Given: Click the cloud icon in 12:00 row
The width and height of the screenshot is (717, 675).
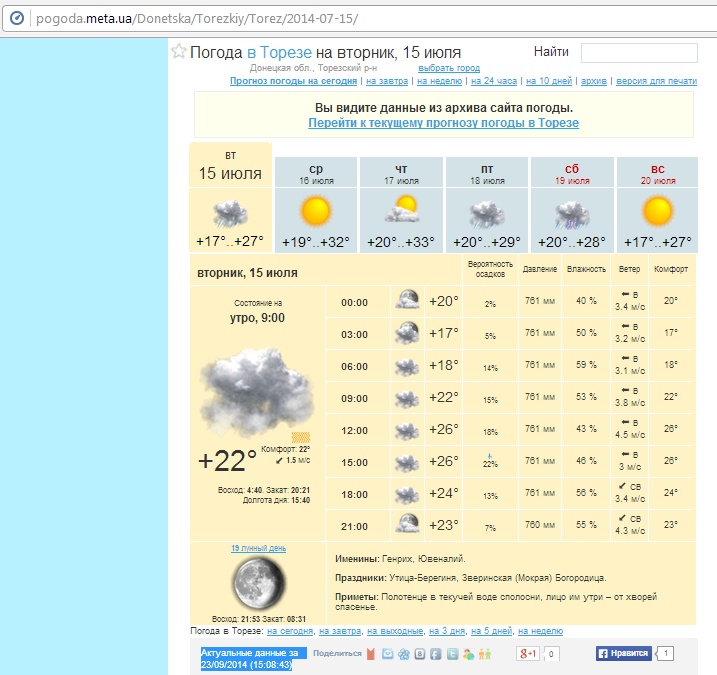Looking at the screenshot, I should click(x=407, y=431).
